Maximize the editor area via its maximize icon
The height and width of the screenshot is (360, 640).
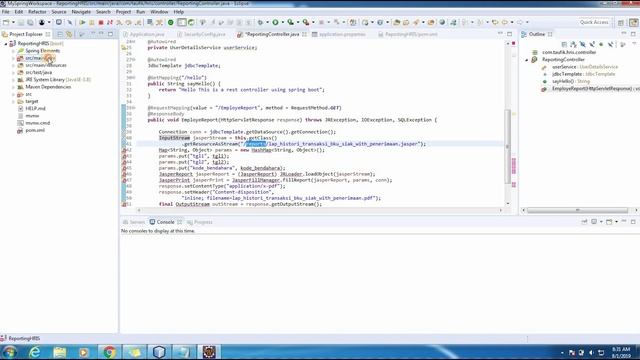coord(509,34)
